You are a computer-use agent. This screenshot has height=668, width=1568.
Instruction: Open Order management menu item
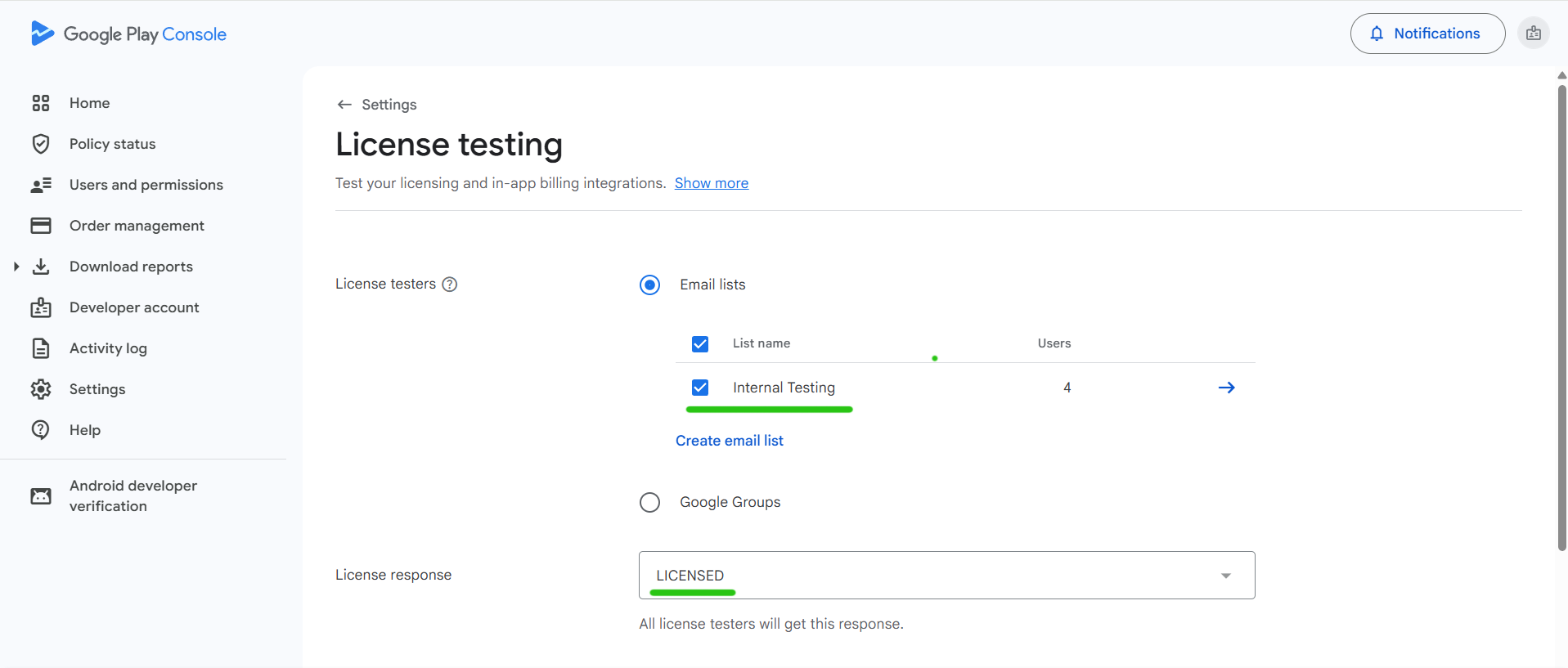137,226
